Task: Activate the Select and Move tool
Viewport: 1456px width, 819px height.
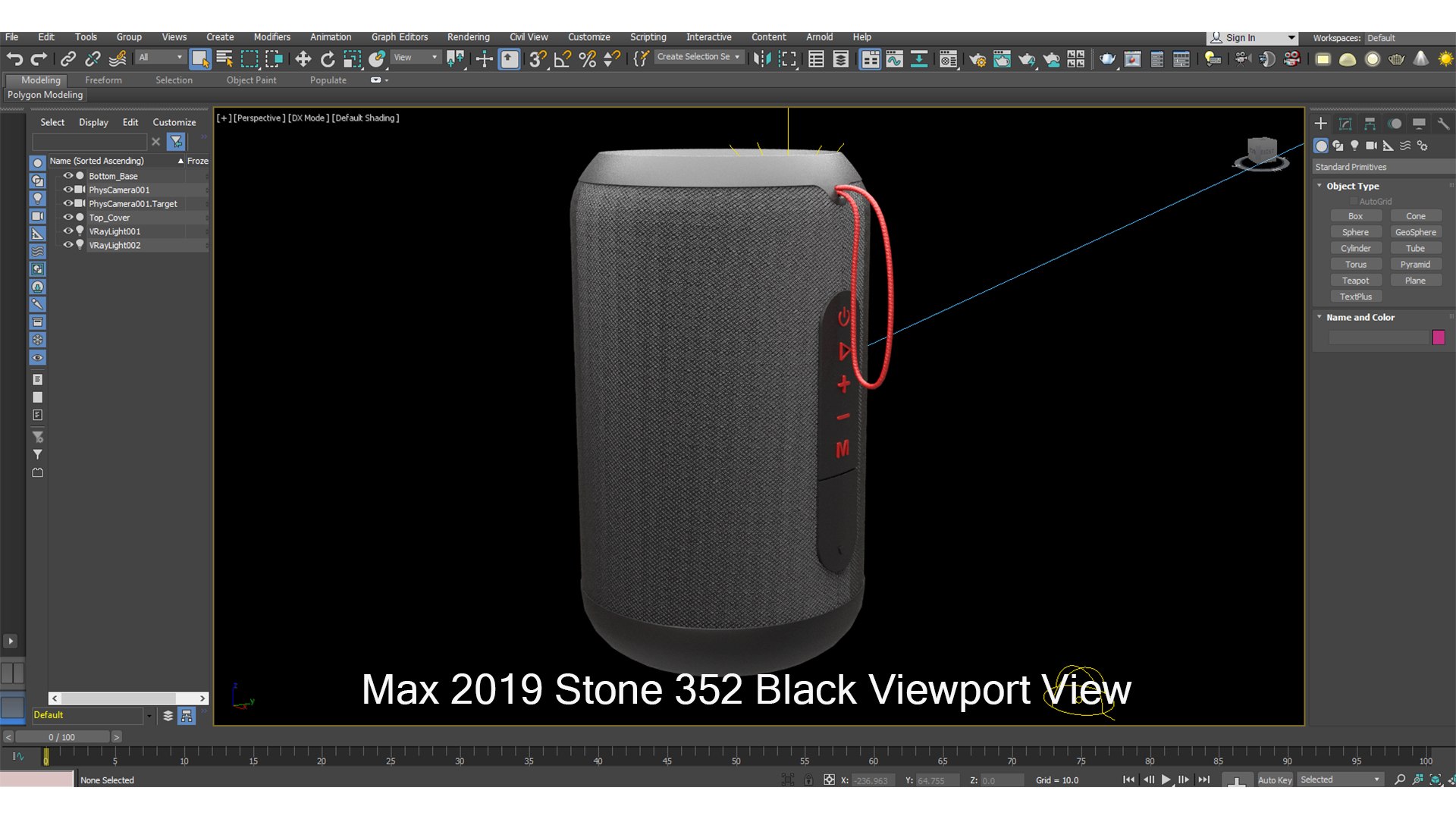Action: (303, 58)
